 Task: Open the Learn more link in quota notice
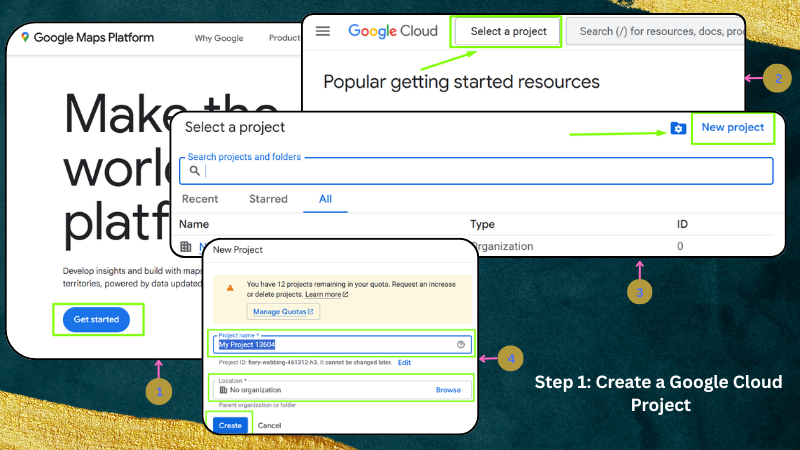point(326,294)
